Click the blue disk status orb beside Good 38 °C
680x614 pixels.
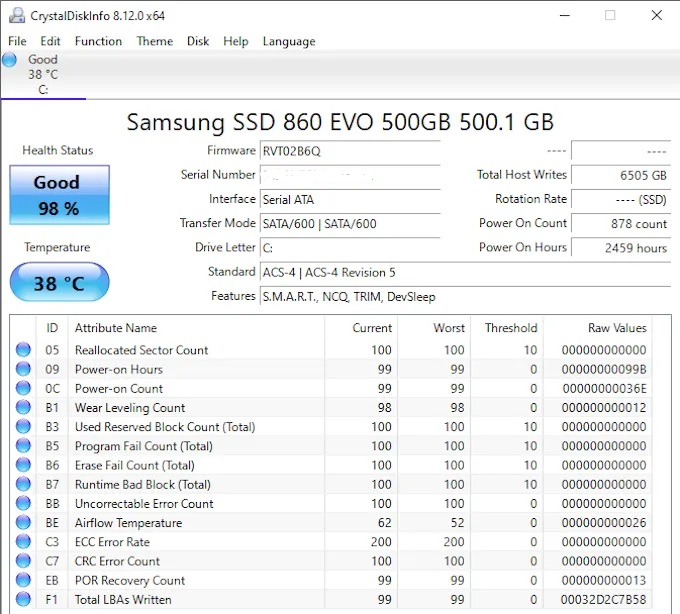click(x=9, y=60)
